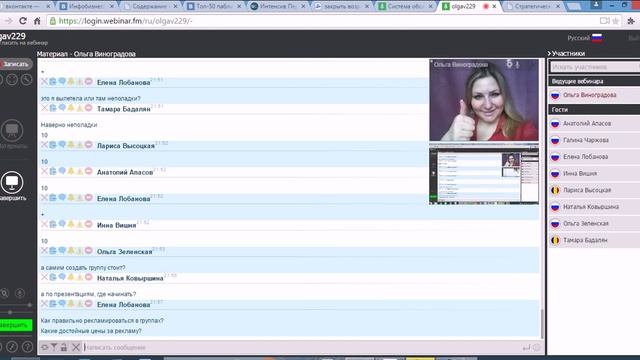Select guest Елена Лобанова in participants list
640x360 pixels.
point(594,157)
